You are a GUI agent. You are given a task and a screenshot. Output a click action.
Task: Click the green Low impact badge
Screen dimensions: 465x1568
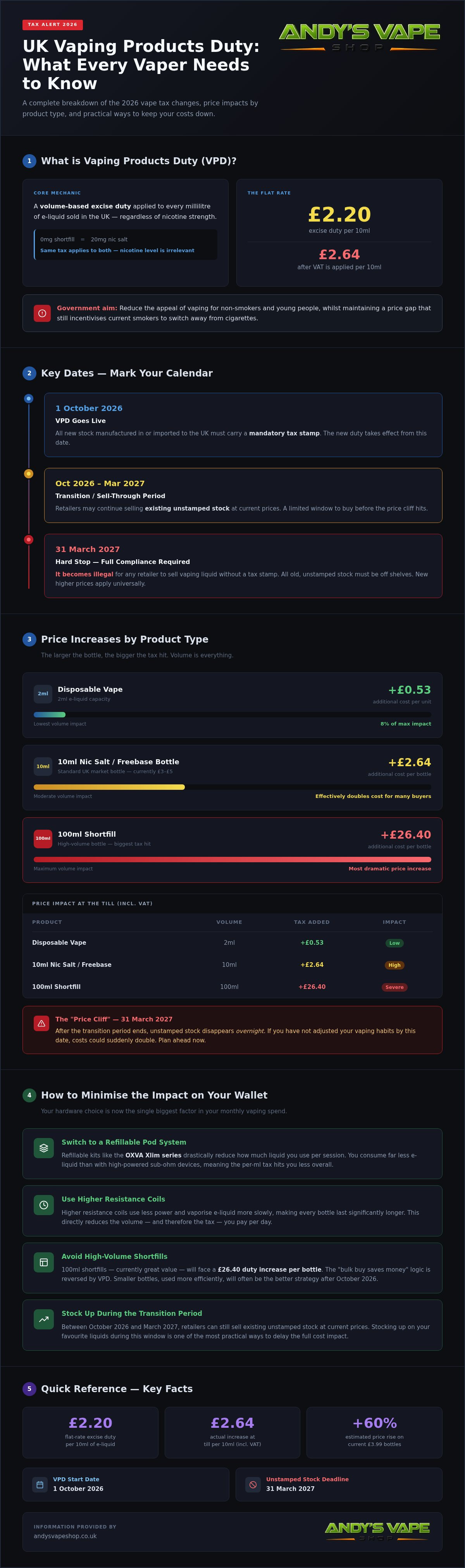394,943
